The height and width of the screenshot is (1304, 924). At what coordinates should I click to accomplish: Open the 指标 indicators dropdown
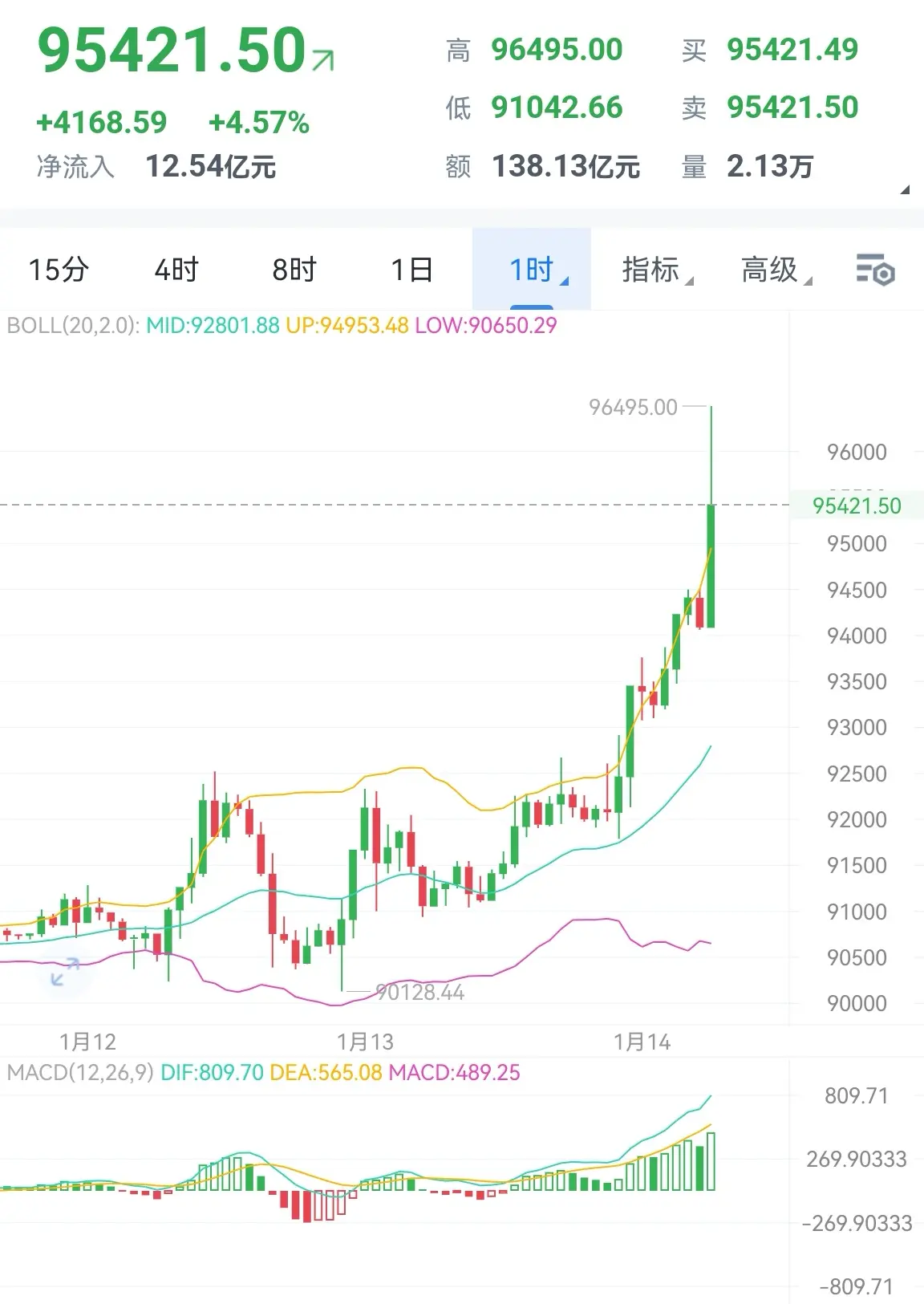[658, 270]
